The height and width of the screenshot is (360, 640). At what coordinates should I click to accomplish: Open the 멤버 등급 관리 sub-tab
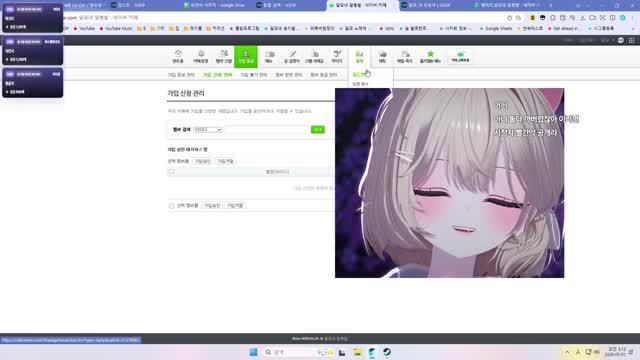324,75
